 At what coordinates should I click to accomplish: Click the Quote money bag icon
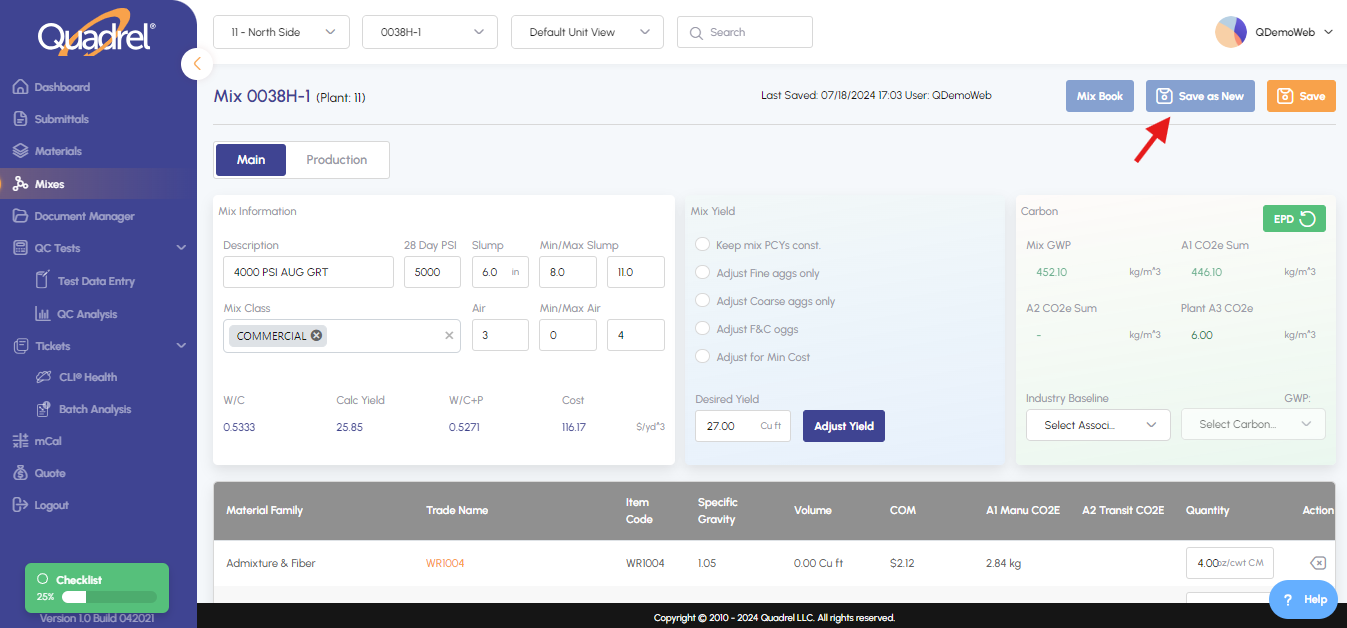(20, 473)
